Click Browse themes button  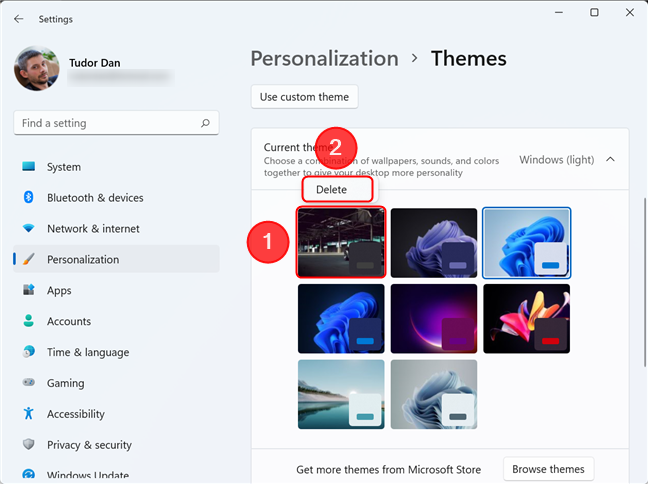pyautogui.click(x=548, y=469)
